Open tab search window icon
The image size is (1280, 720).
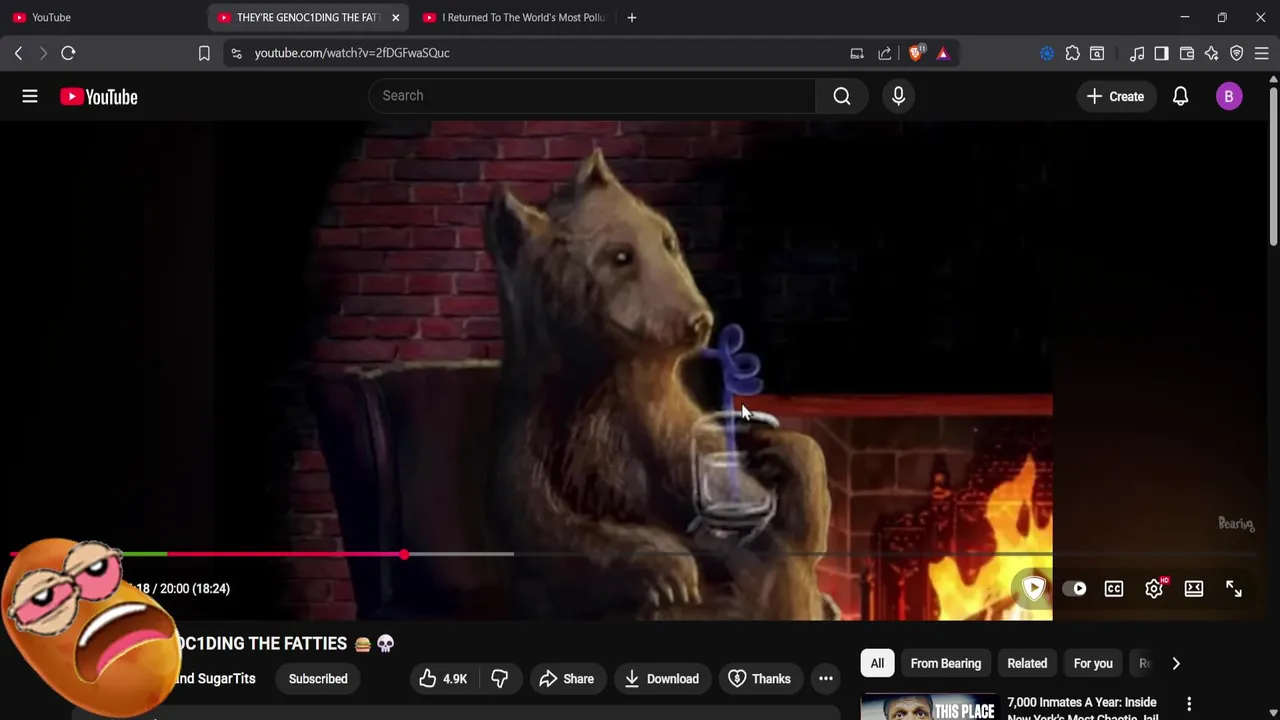1097,53
